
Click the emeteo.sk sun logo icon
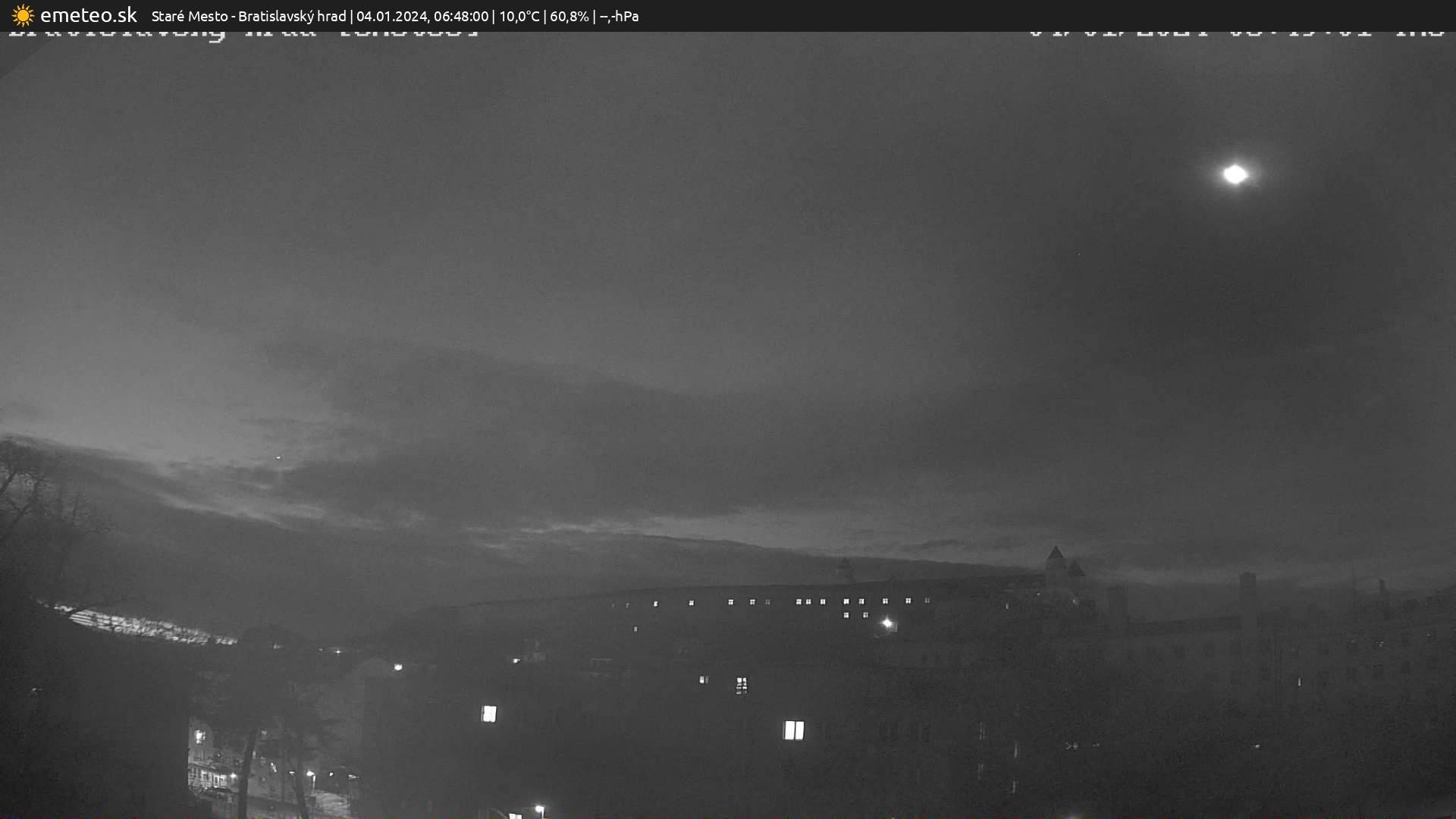click(23, 16)
